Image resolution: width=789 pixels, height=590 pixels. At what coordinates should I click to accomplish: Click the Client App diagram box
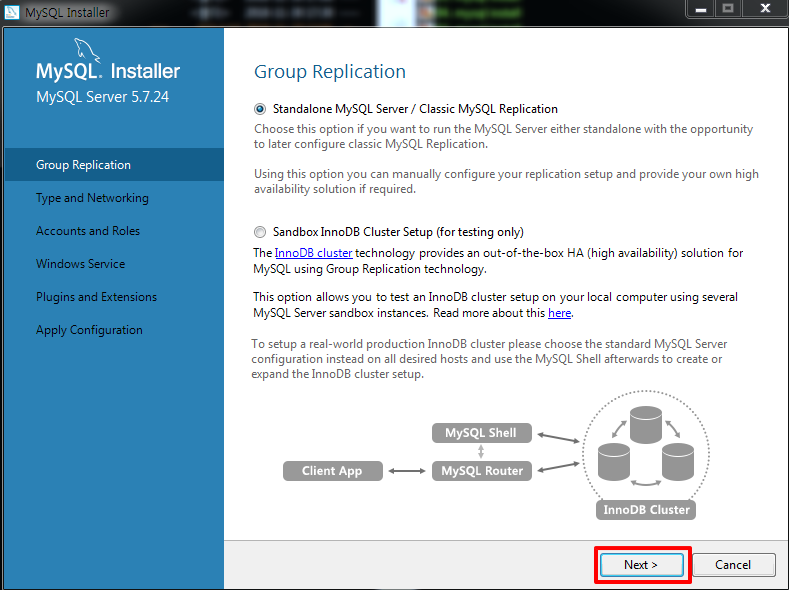click(x=333, y=471)
